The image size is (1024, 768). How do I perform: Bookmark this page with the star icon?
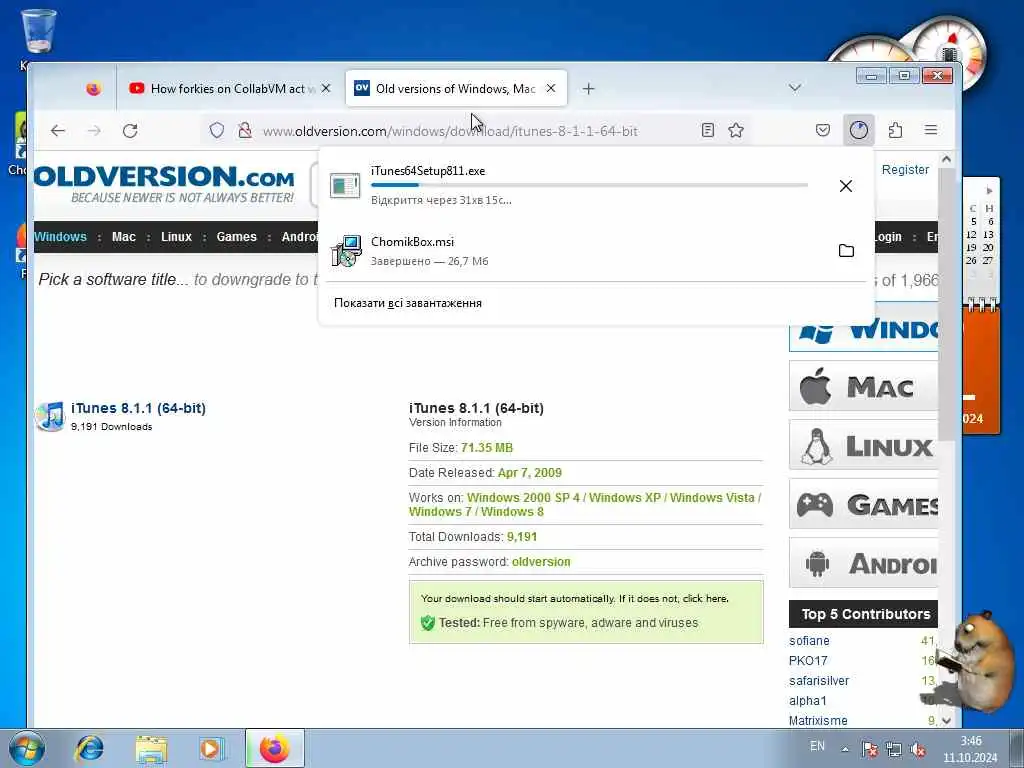click(x=736, y=131)
